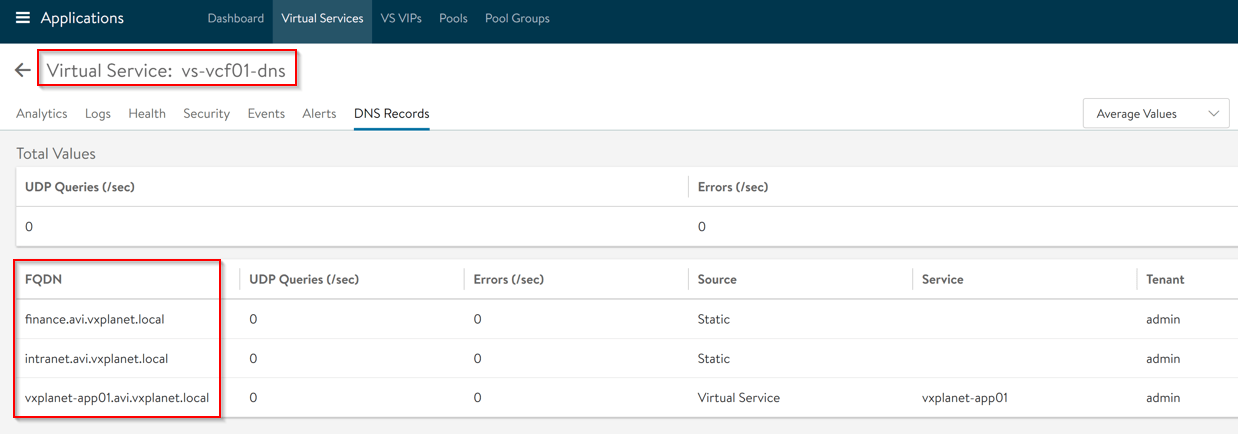
Task: Open the Logs tab
Action: click(x=98, y=114)
